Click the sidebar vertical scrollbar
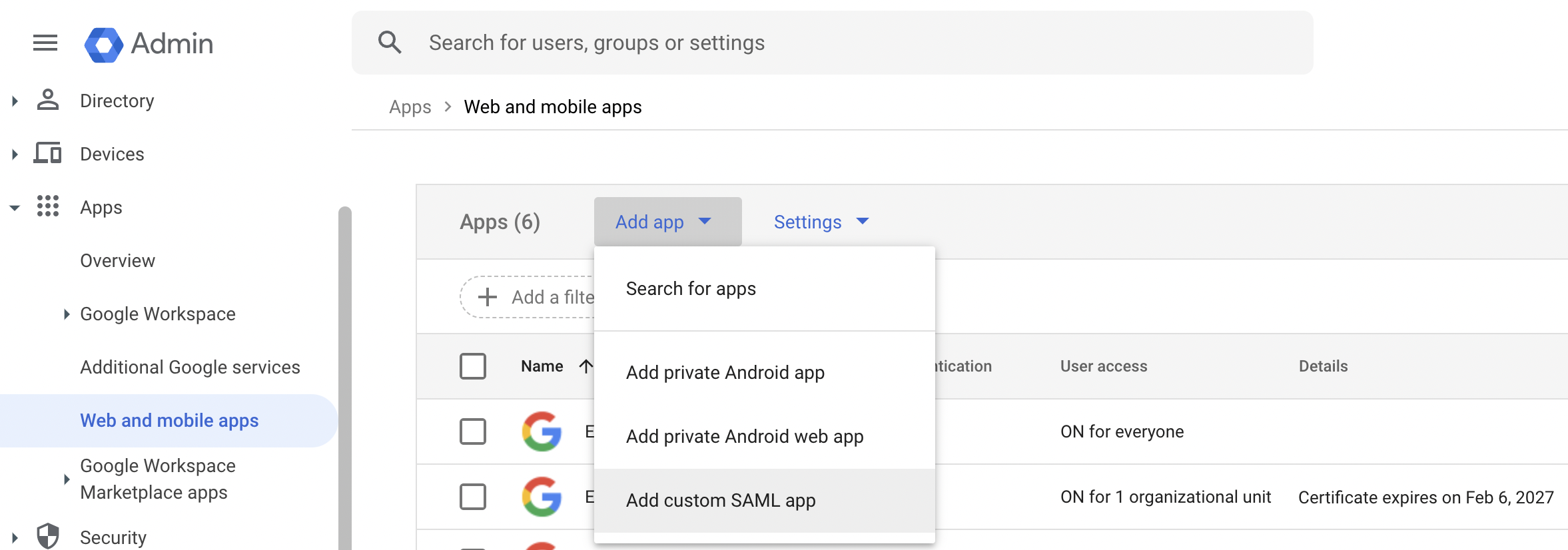Screen dimensions: 1568x550 pos(344,378)
